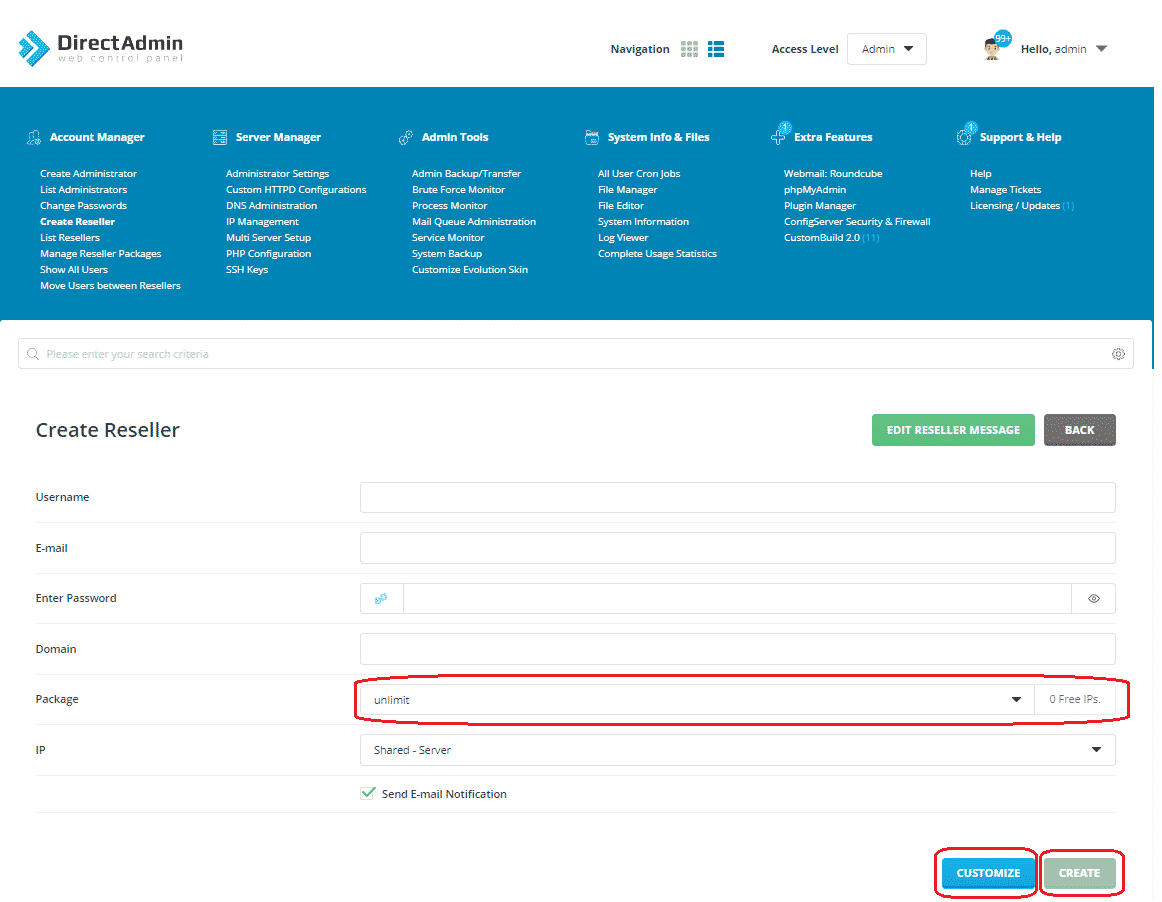
Task: Open Create Administrator menu item
Action: pyautogui.click(x=88, y=173)
